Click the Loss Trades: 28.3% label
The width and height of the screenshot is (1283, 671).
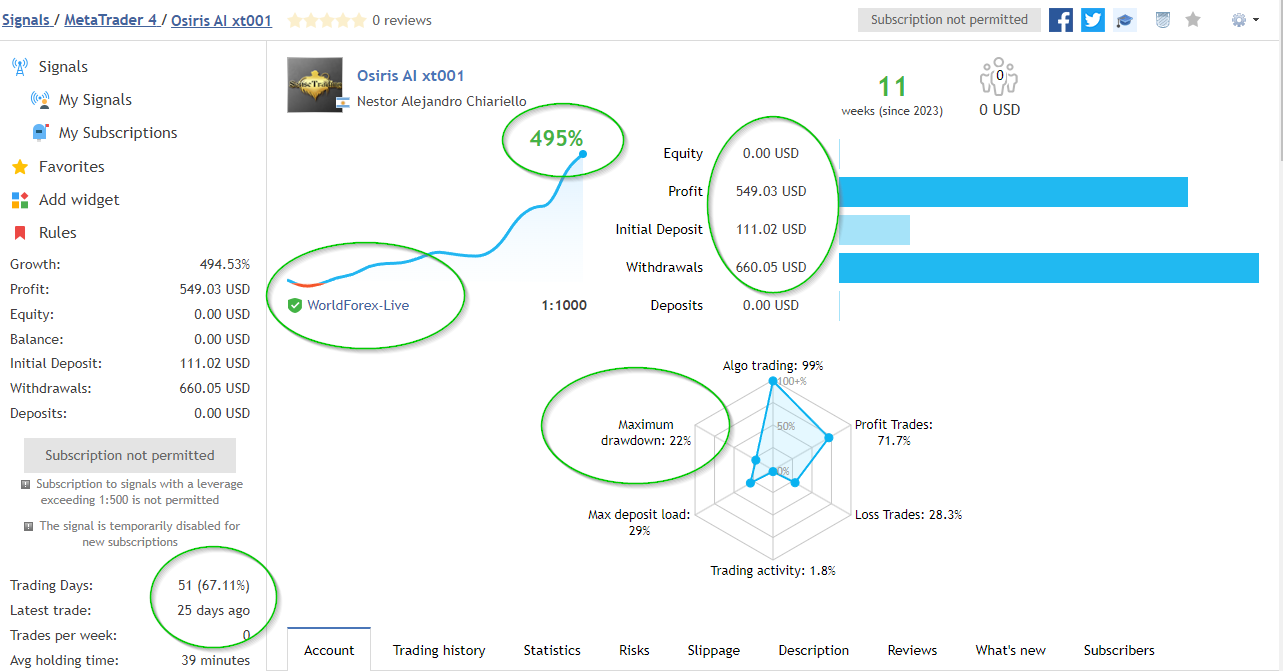(x=908, y=515)
